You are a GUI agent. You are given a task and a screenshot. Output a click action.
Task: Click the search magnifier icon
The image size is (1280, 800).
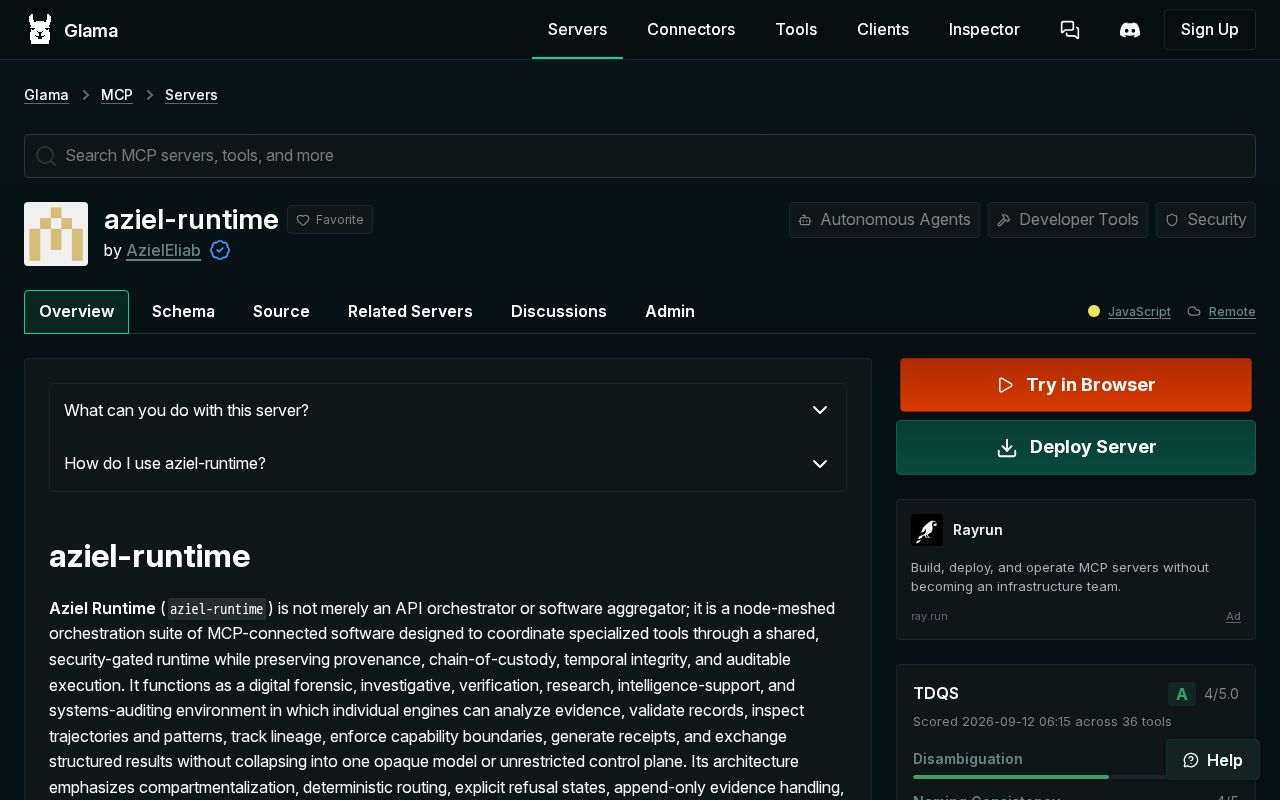tap(46, 156)
